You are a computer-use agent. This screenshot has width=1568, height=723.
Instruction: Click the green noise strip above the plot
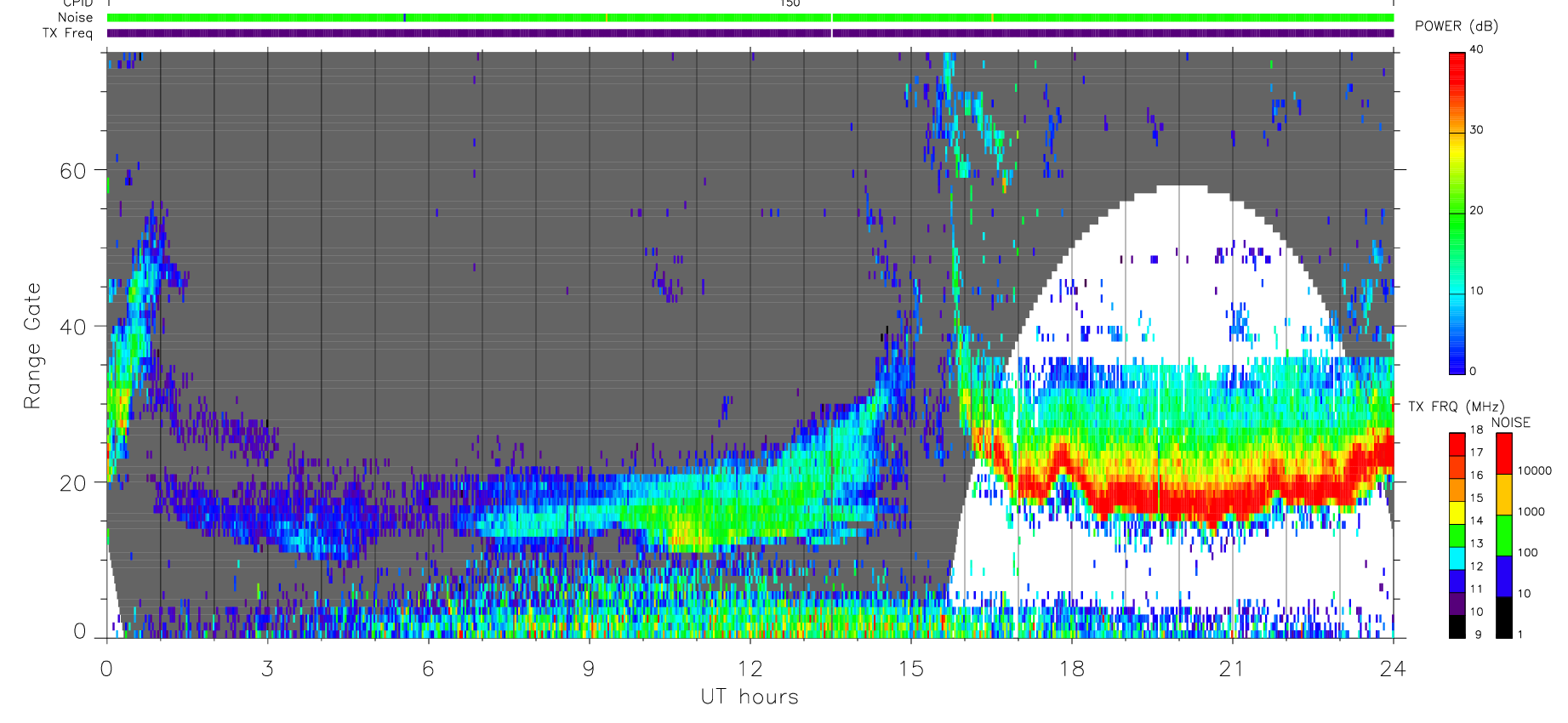pos(750,17)
